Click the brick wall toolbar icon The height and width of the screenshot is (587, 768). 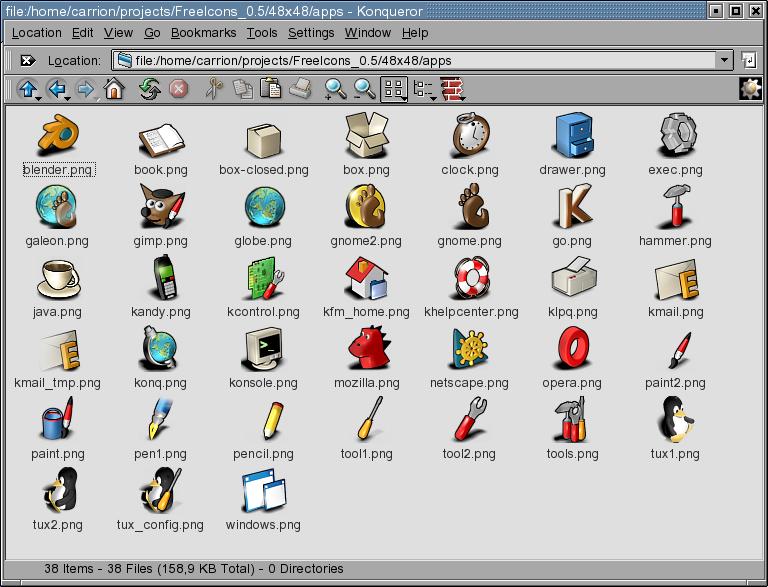click(451, 89)
